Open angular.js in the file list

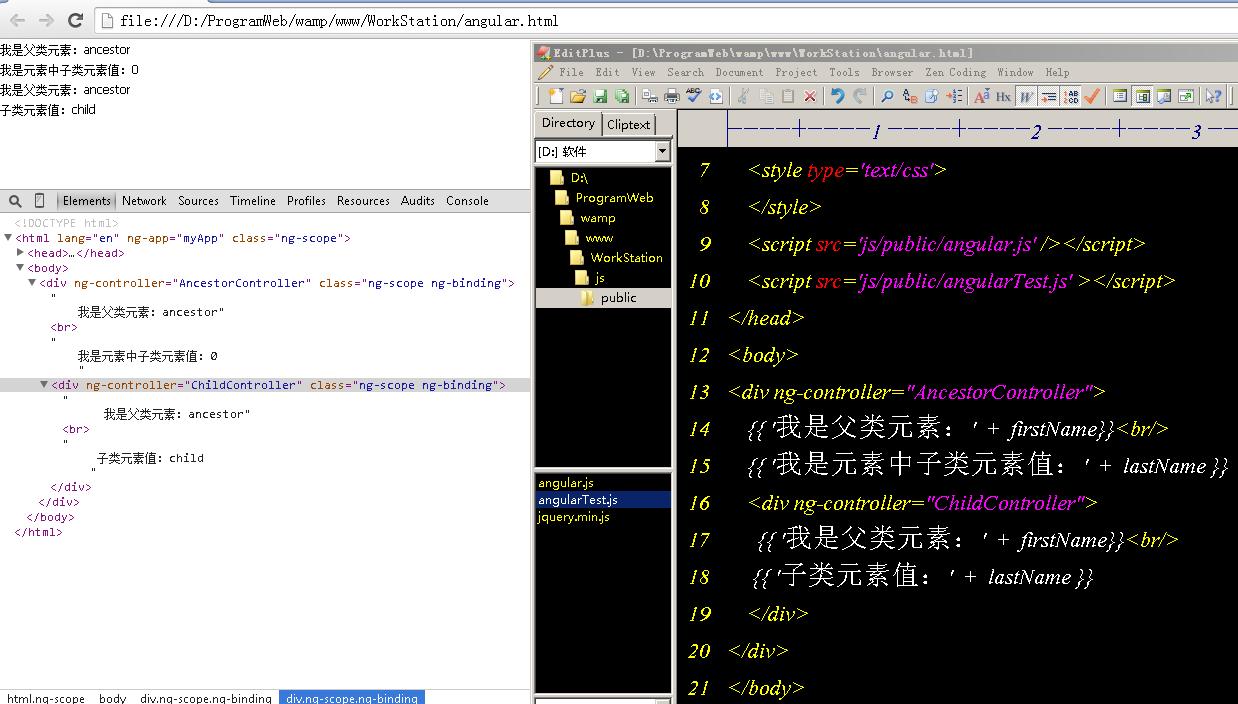566,483
